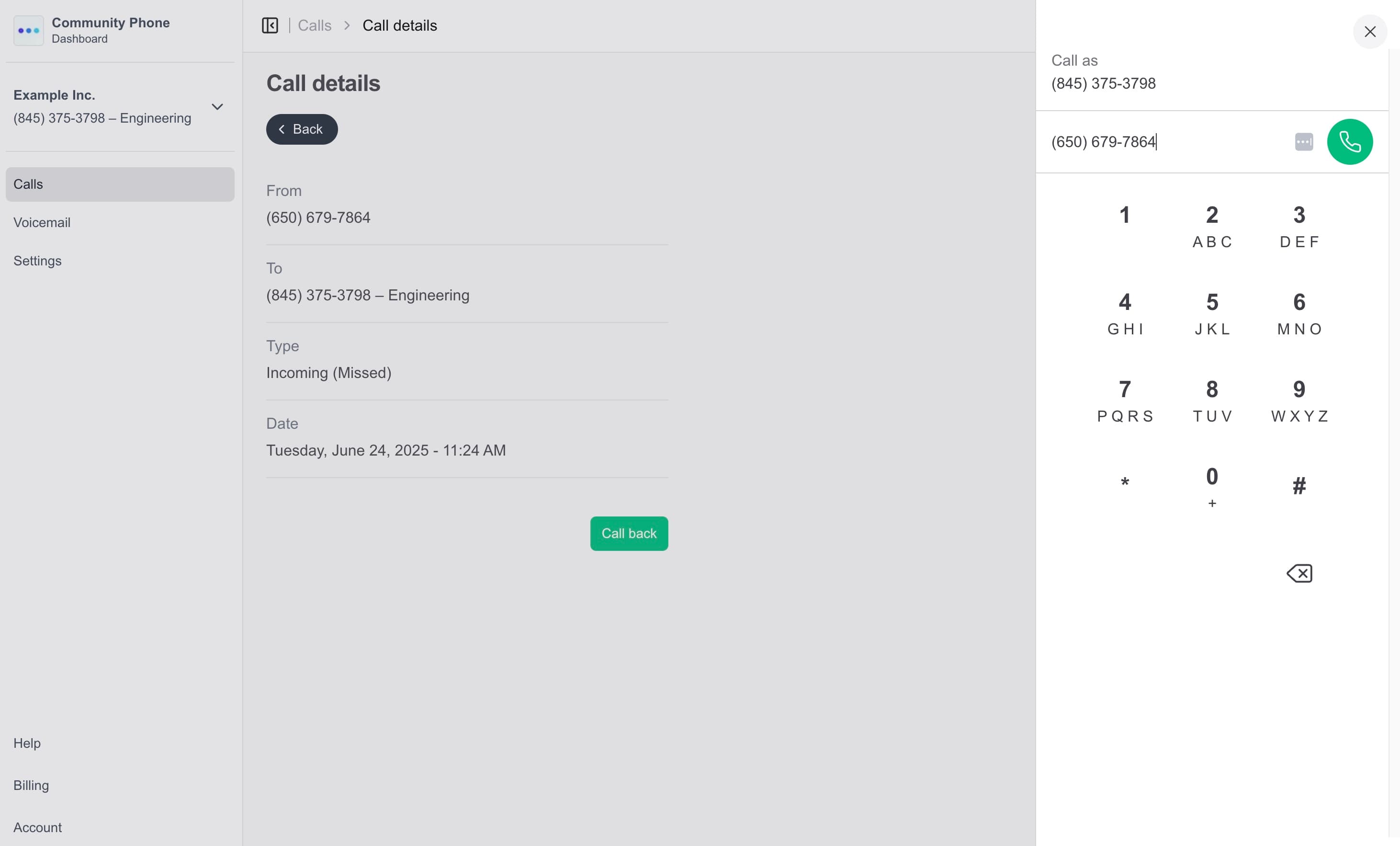Screen dimensions: 1400x846
Task: Open more options beside the dialed number
Action: [1304, 142]
